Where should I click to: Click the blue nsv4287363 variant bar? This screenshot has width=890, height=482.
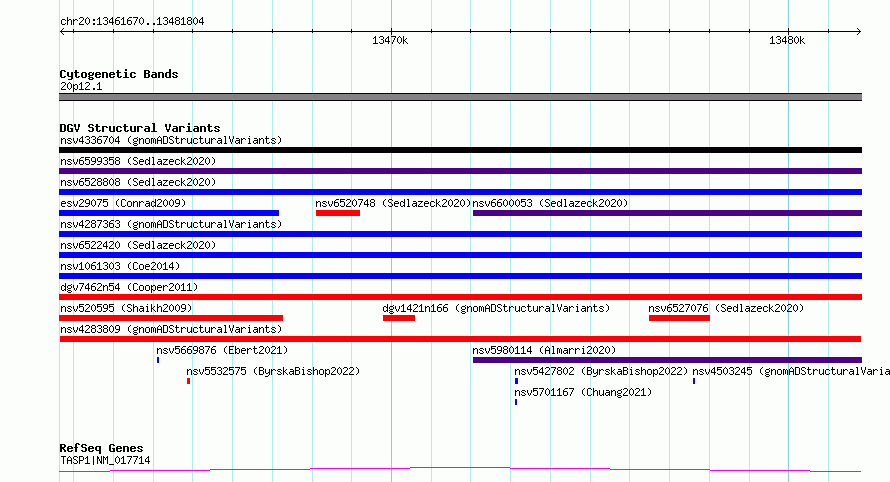point(460,234)
